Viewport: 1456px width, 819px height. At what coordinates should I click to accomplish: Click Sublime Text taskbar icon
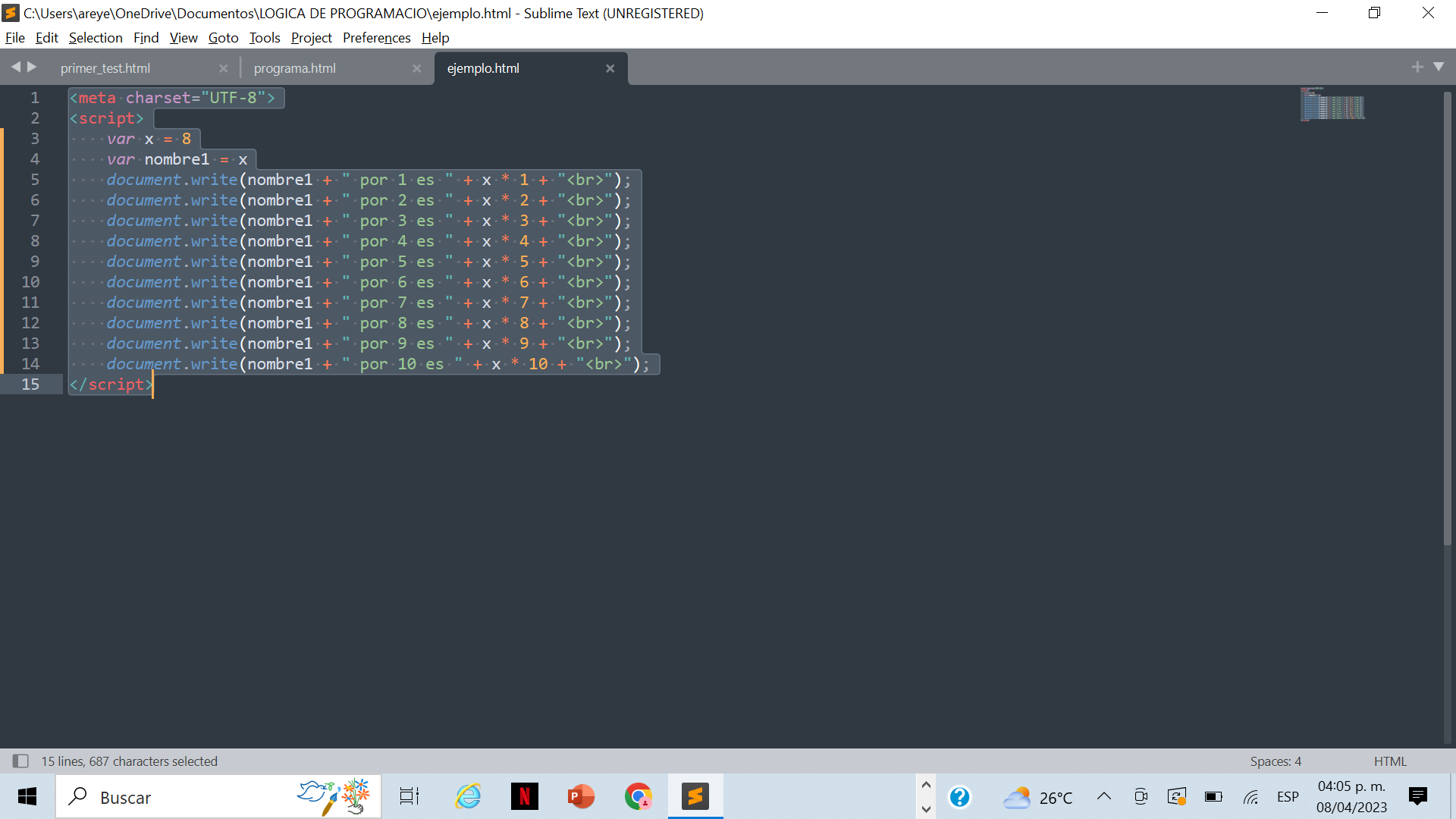(x=695, y=796)
